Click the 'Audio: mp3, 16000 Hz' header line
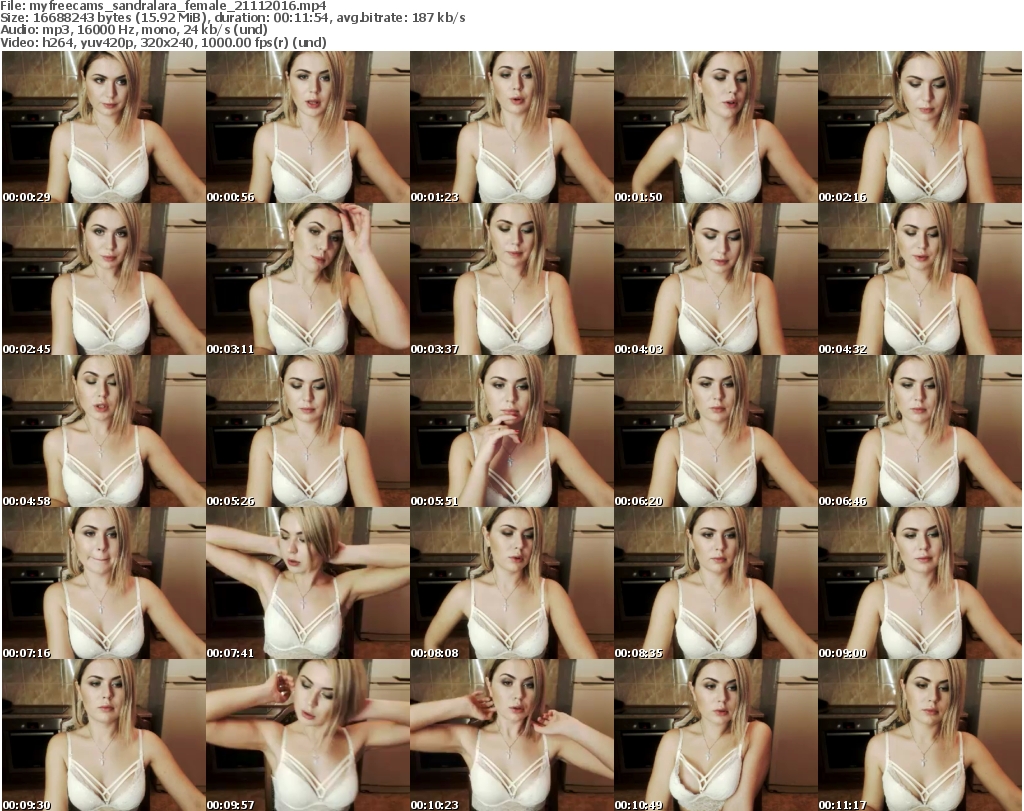Viewport: 1024px width, 811px height. [134, 30]
